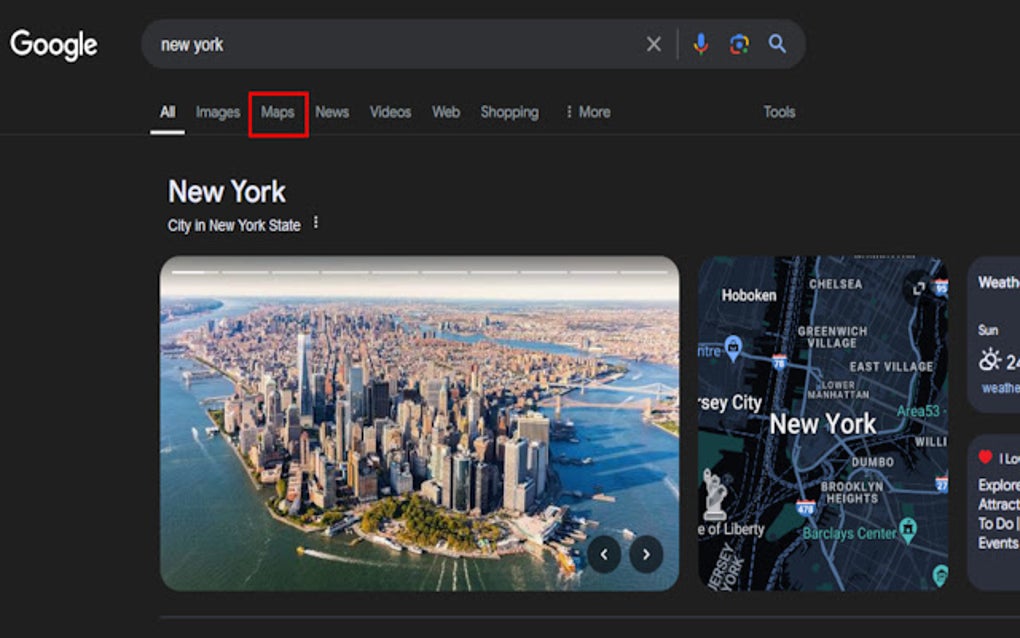Click the magnifying glass search icon
This screenshot has width=1020, height=638.
[x=776, y=43]
